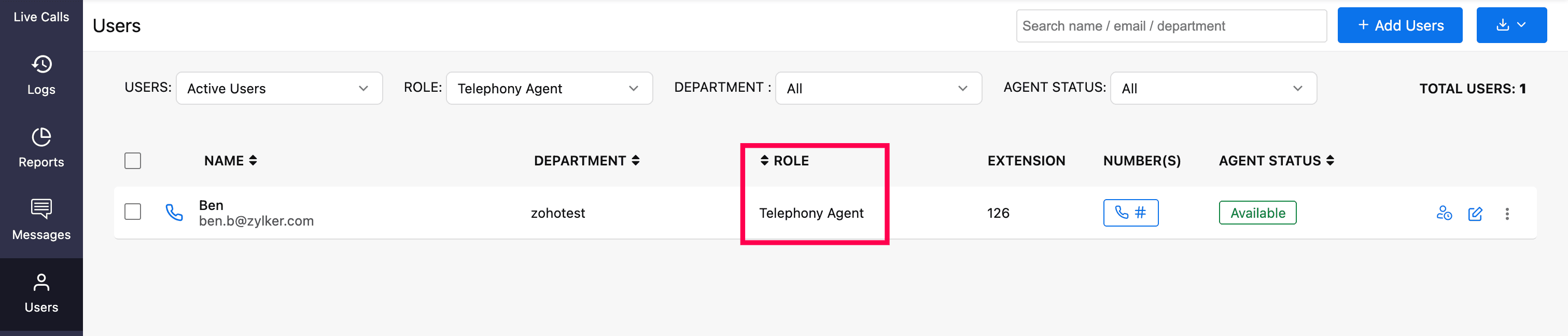Click the phone icon beside Ben
The height and width of the screenshot is (336, 1568).
(x=174, y=213)
